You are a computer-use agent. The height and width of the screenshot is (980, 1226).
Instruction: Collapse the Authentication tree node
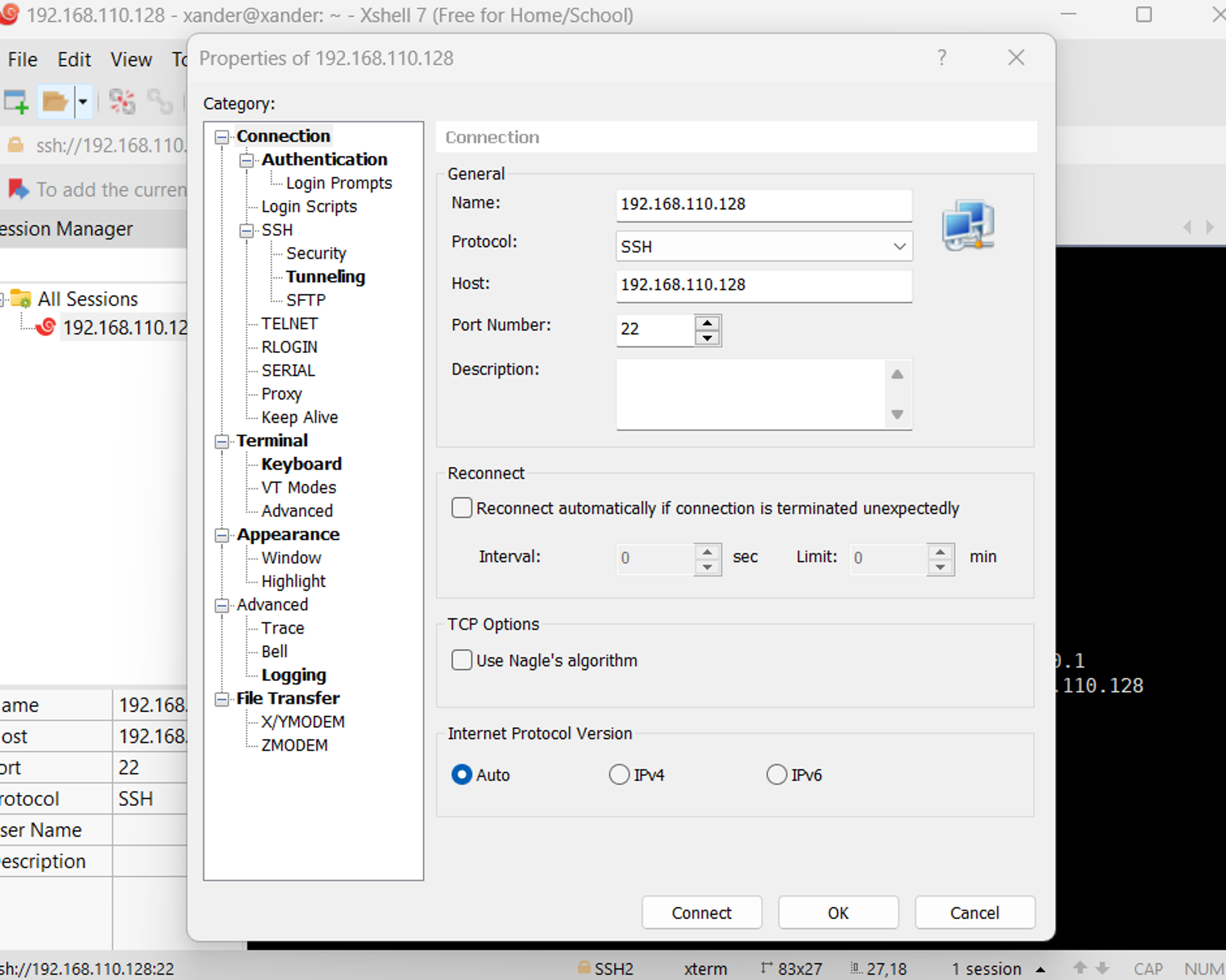coord(246,161)
